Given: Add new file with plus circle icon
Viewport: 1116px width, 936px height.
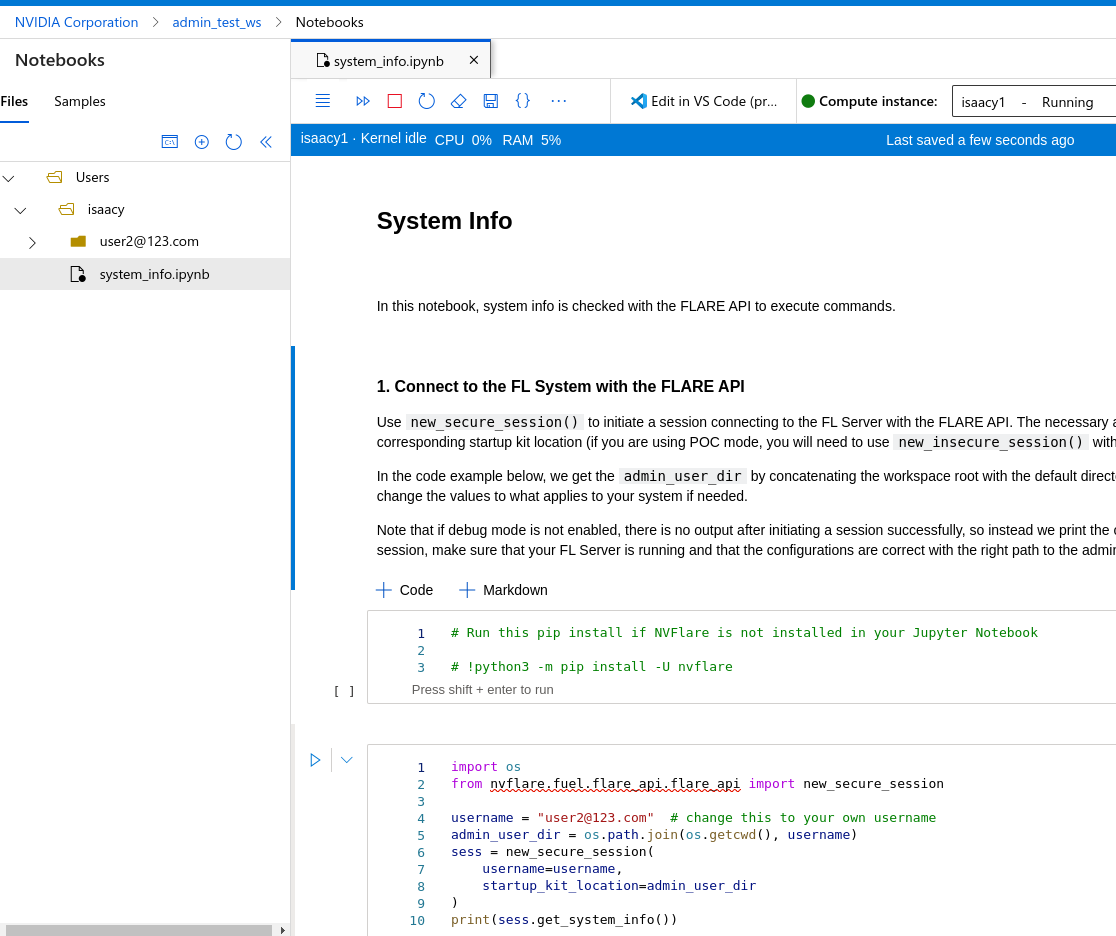Looking at the screenshot, I should 201,142.
